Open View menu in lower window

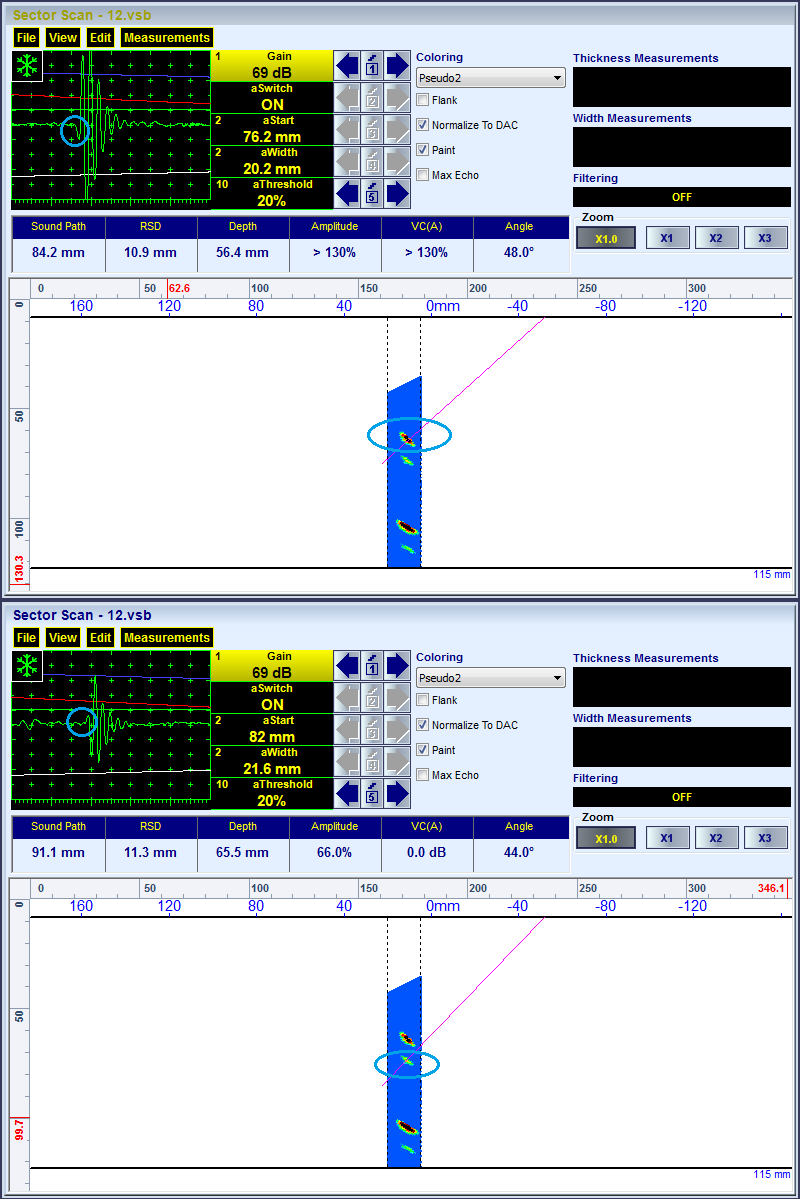click(63, 638)
